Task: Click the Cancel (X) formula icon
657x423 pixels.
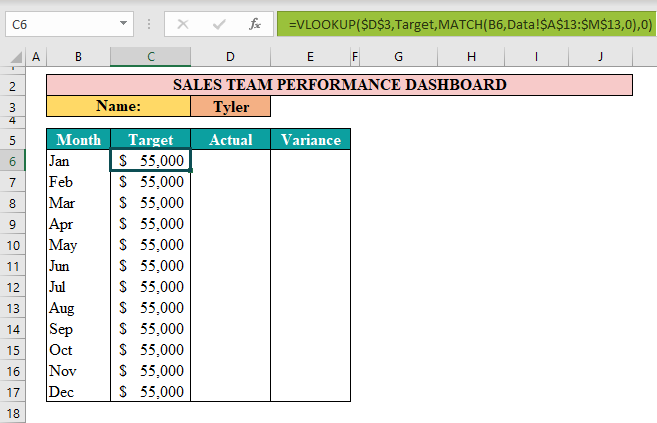Action: click(183, 24)
